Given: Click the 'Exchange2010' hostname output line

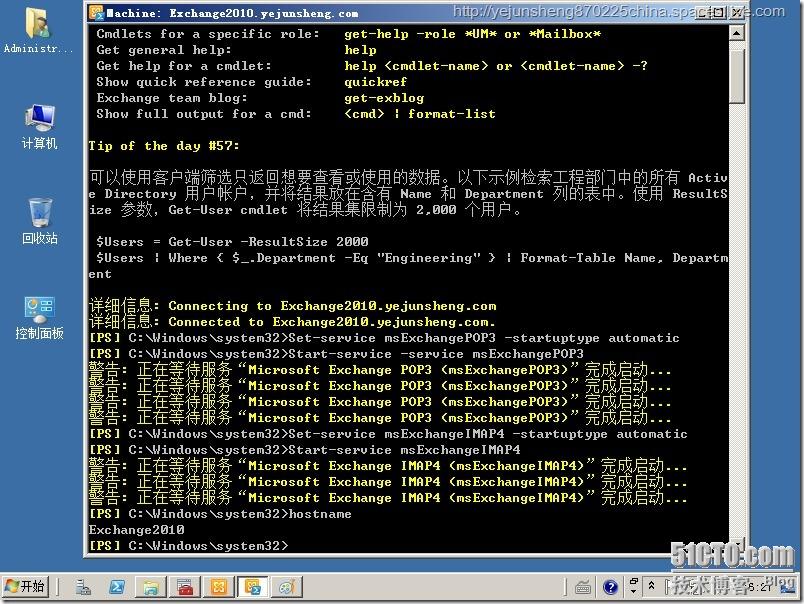Looking at the screenshot, I should coord(136,530).
